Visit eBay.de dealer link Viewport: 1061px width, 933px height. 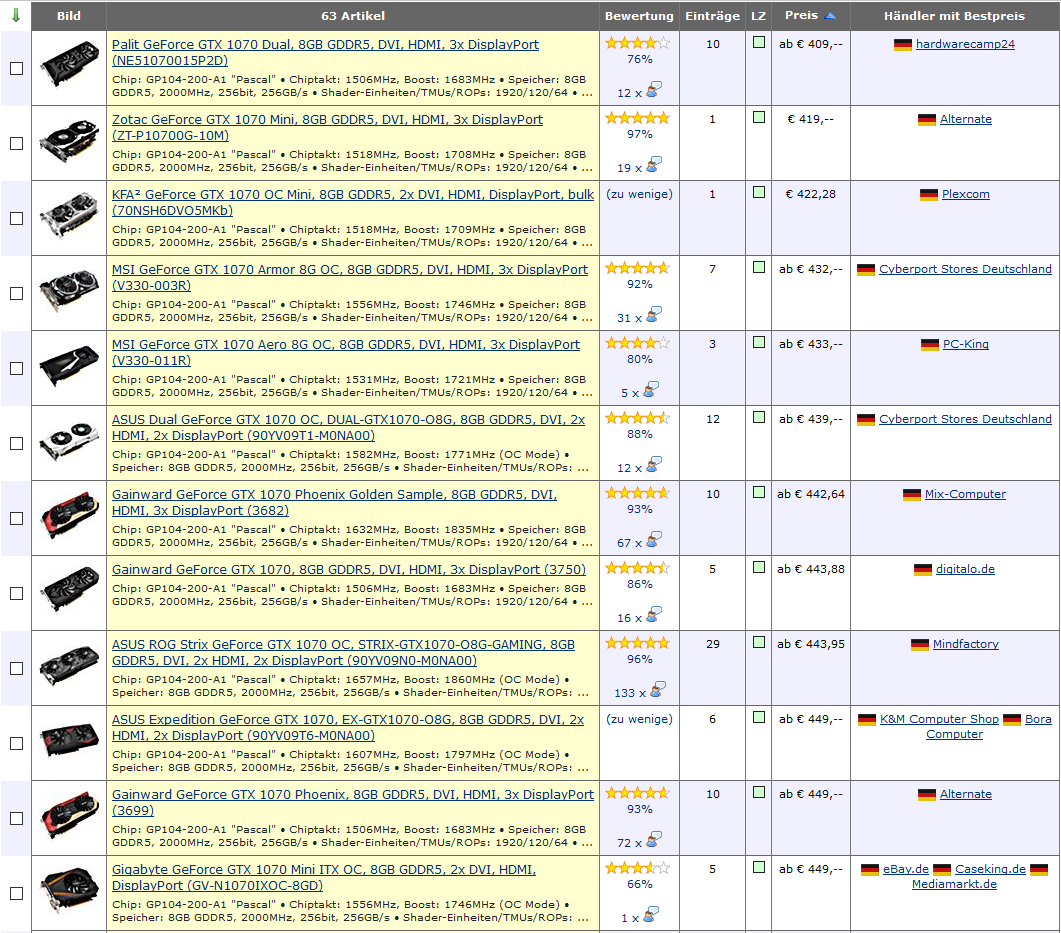click(905, 869)
